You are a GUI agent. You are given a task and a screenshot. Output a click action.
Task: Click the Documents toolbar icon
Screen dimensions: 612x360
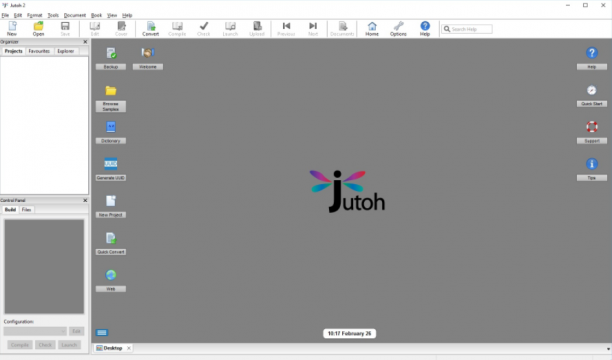point(342,29)
